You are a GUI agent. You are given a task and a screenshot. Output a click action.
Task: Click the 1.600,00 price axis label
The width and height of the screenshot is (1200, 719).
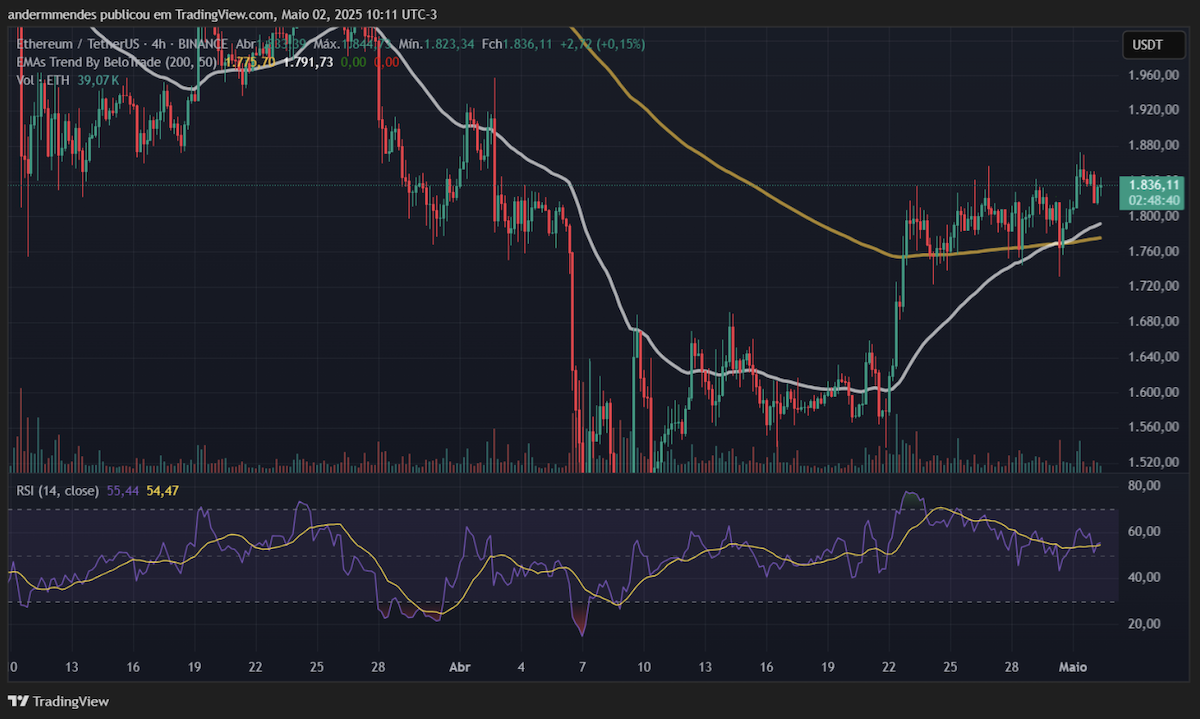pyautogui.click(x=1153, y=392)
